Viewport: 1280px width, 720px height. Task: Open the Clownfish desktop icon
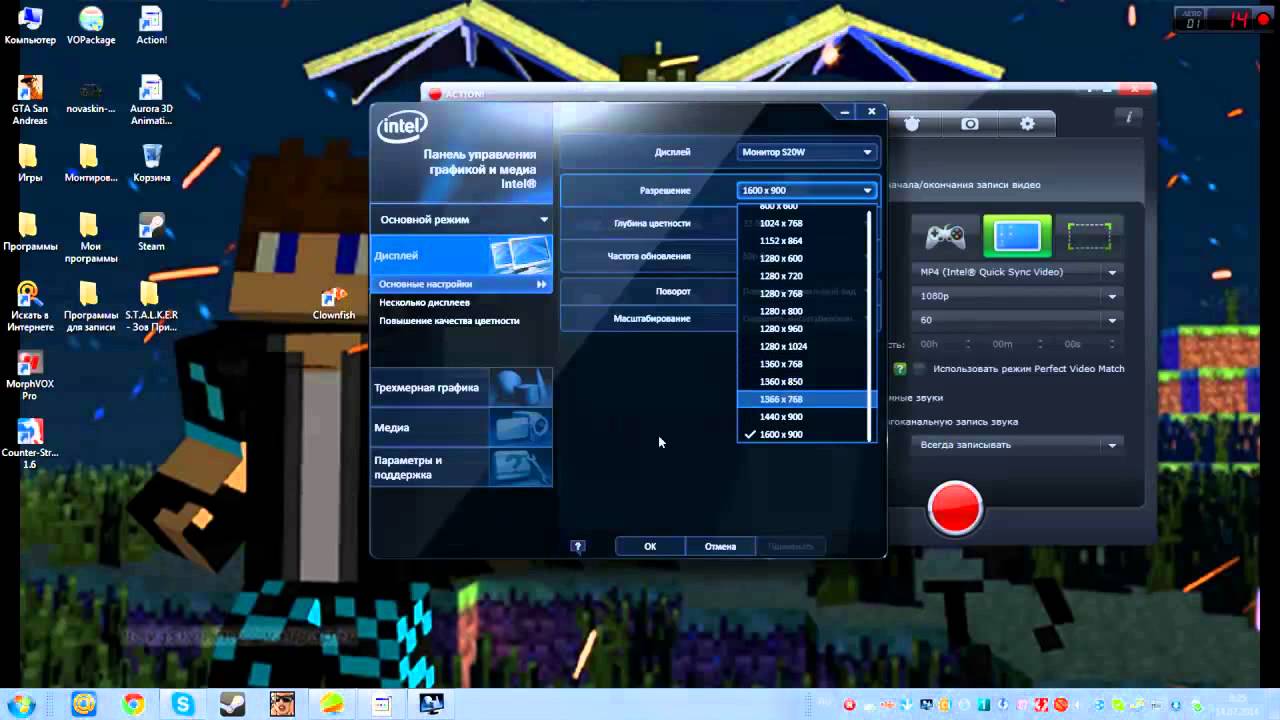(x=333, y=303)
